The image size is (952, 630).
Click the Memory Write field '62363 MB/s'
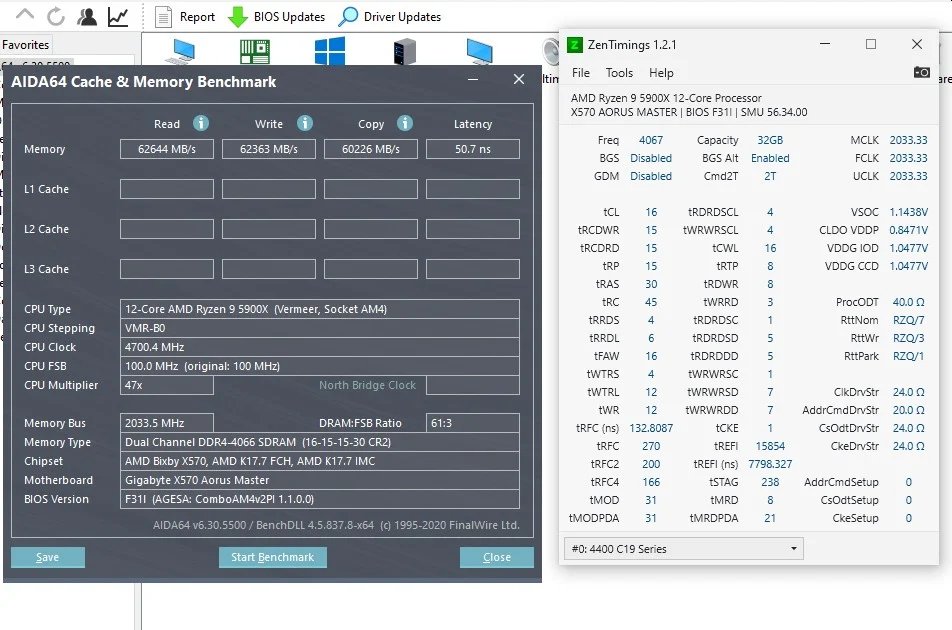269,149
